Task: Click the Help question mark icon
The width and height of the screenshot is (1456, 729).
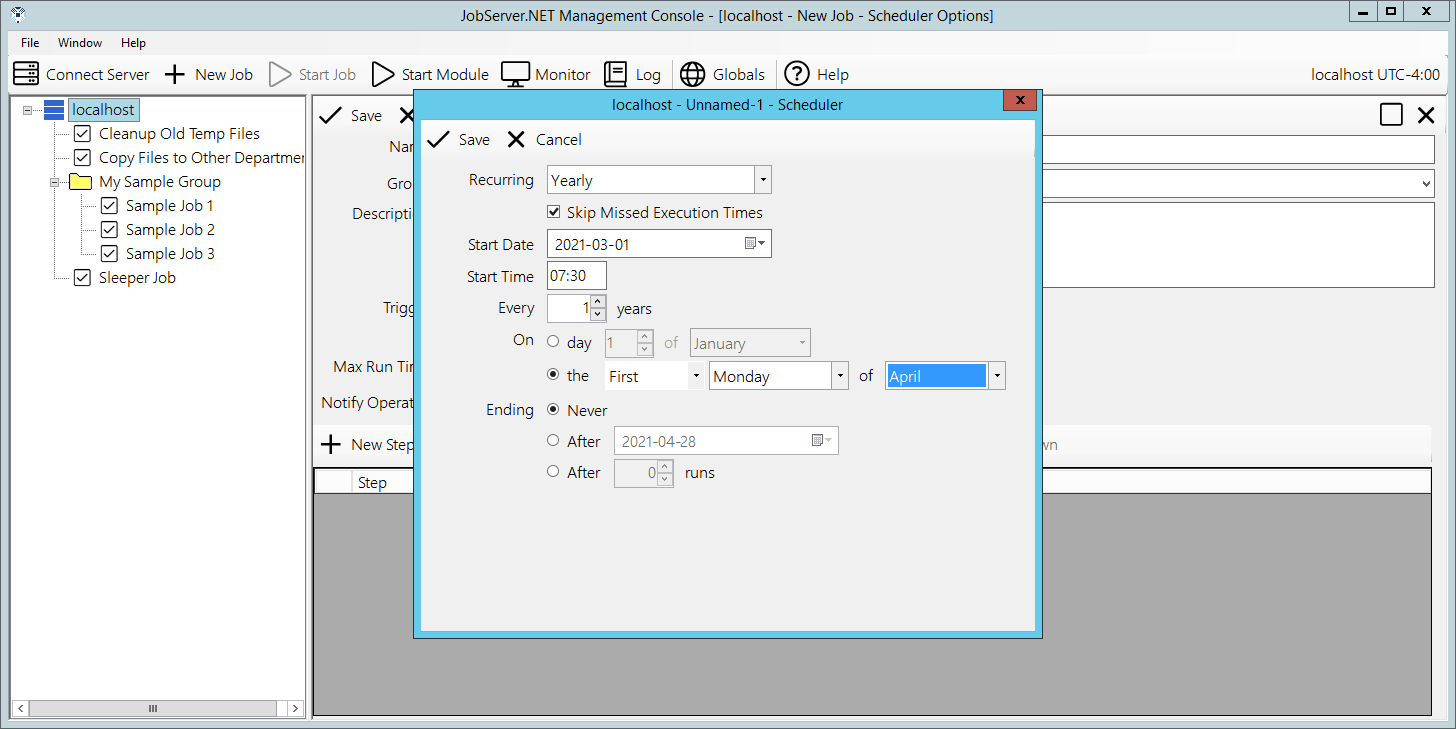Action: (796, 74)
